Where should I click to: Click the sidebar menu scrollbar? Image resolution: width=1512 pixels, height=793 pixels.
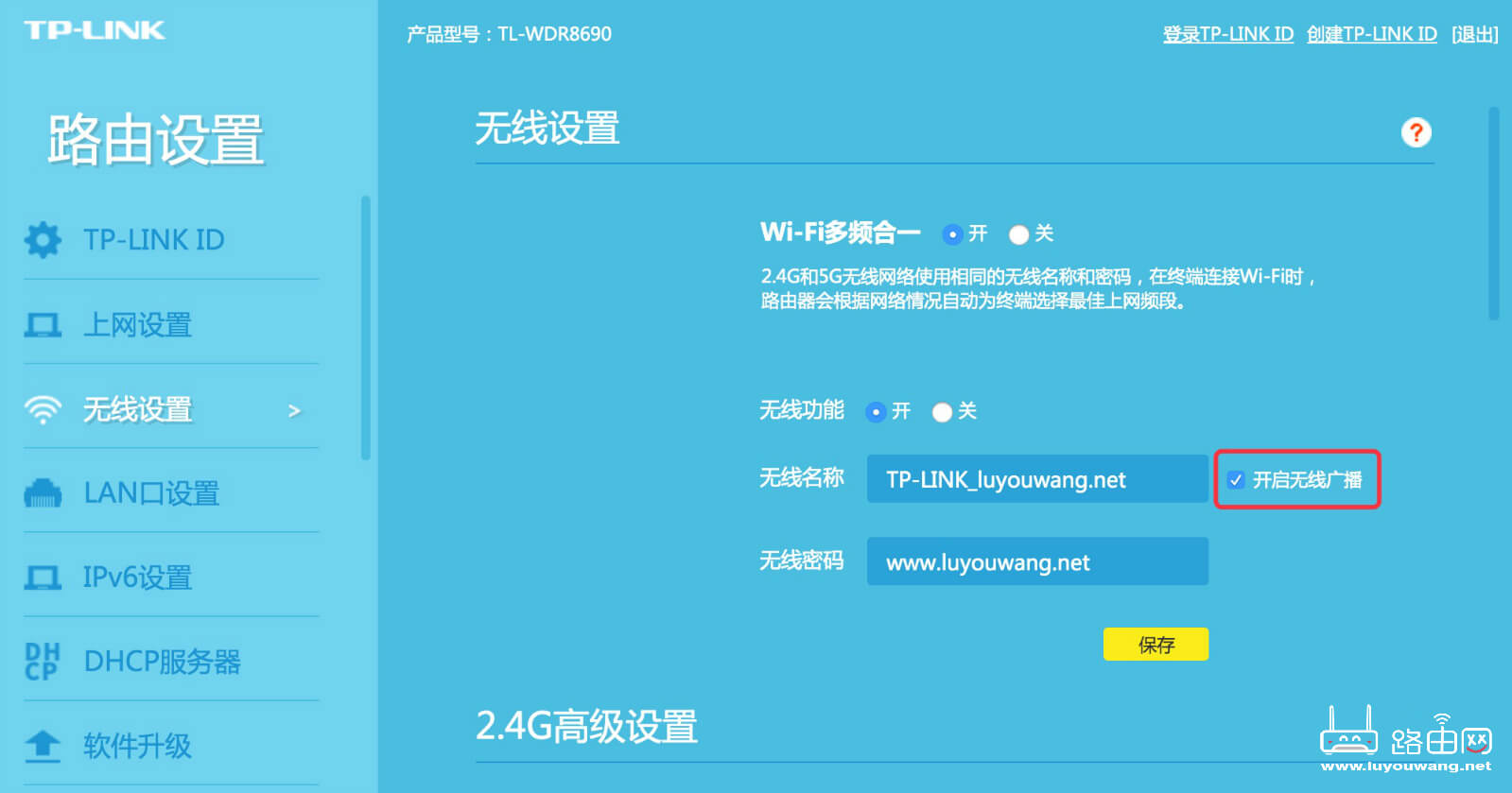coord(365,328)
